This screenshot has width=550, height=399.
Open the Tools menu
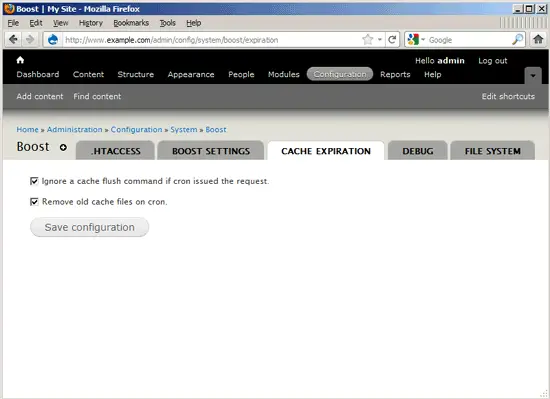(168, 23)
